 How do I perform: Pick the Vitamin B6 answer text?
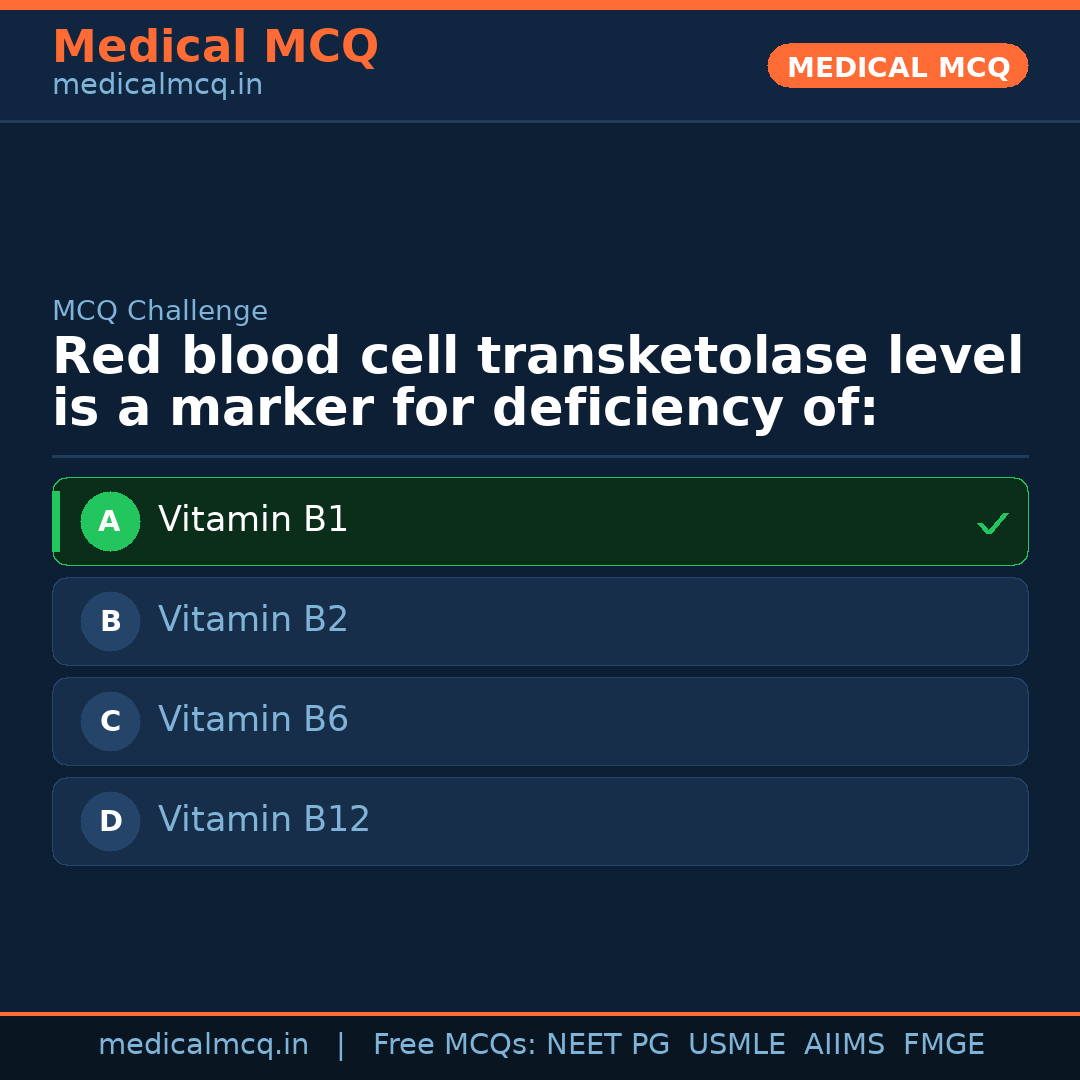point(253,720)
